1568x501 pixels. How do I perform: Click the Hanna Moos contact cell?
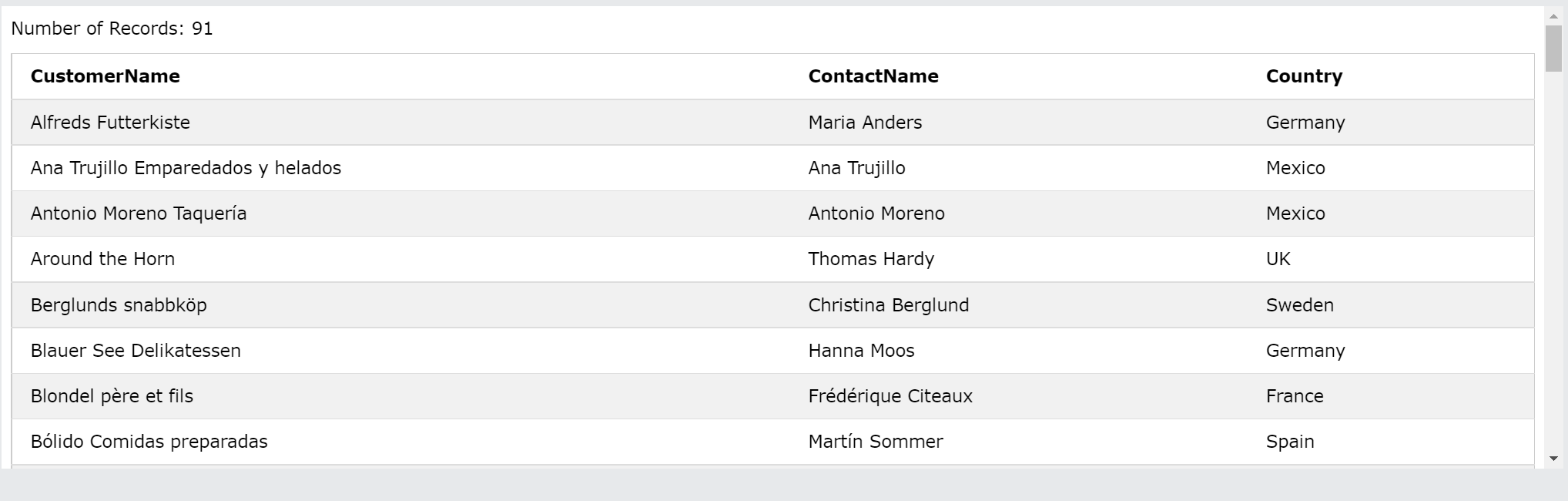point(861,351)
